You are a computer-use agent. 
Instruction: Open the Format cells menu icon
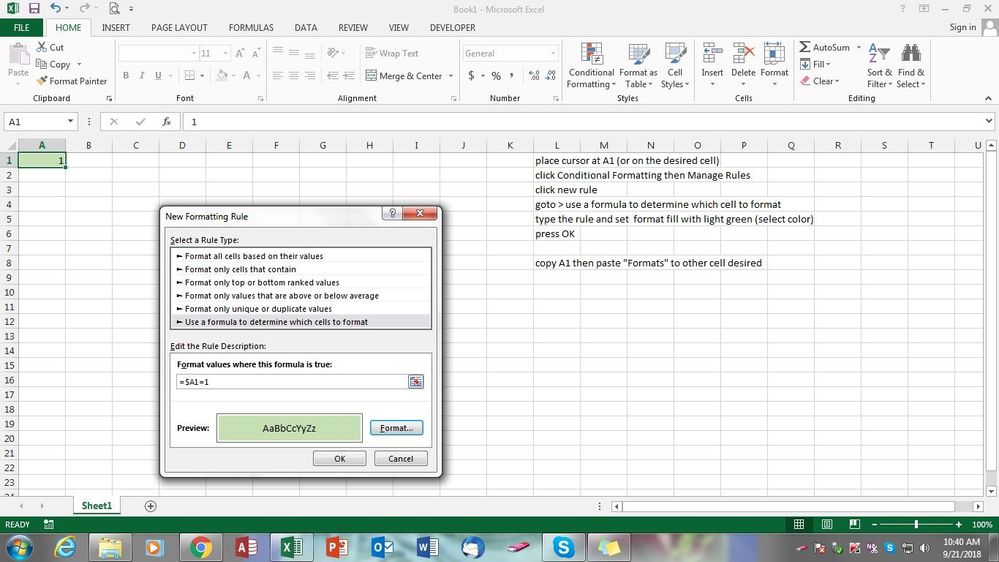[x=774, y=54]
